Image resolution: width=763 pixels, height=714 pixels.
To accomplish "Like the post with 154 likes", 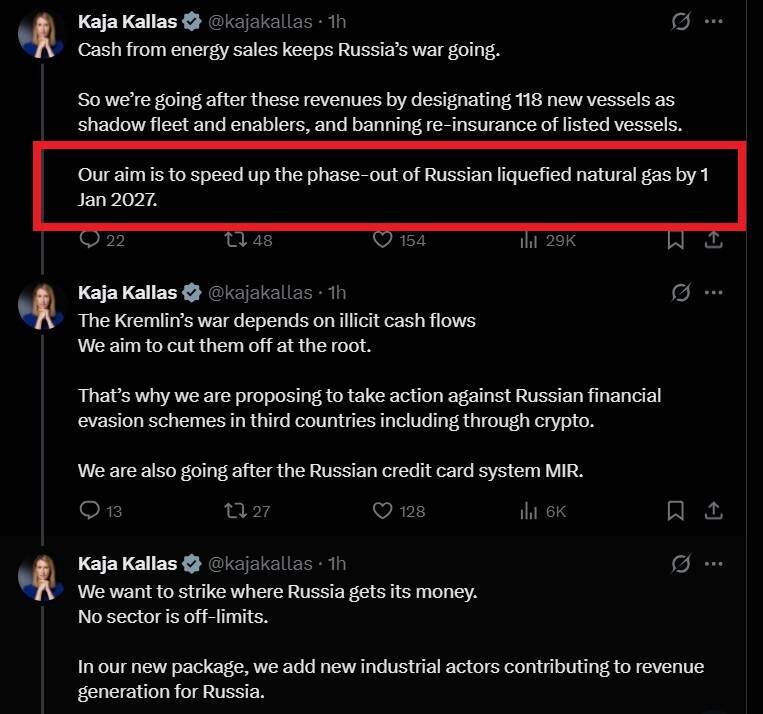I will pyautogui.click(x=382, y=240).
